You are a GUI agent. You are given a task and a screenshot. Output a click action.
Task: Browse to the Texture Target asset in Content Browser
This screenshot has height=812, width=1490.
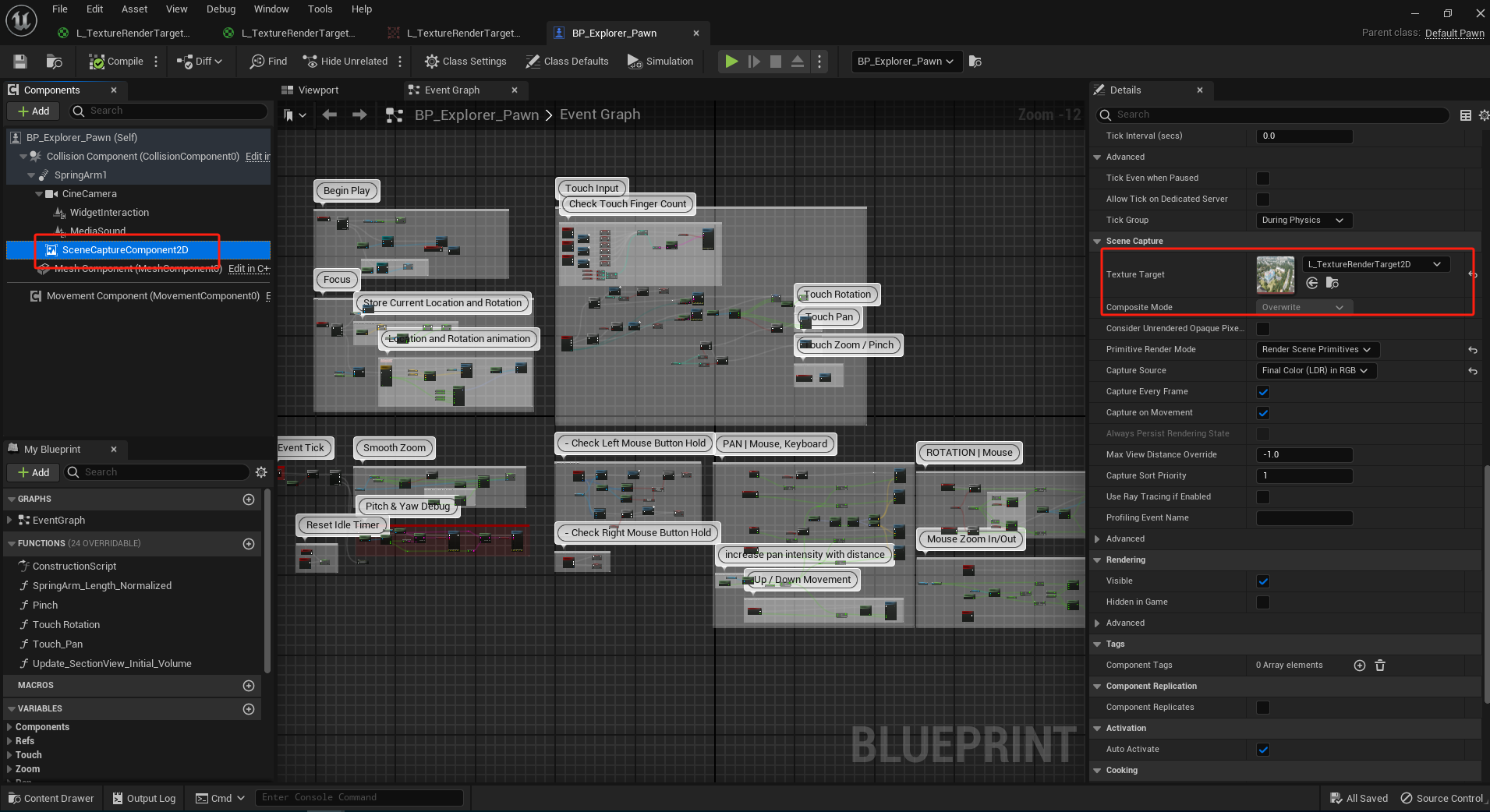click(1333, 284)
